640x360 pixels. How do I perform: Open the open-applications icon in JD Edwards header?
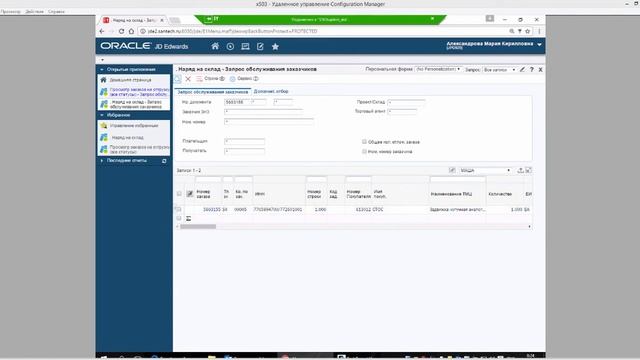point(245,47)
